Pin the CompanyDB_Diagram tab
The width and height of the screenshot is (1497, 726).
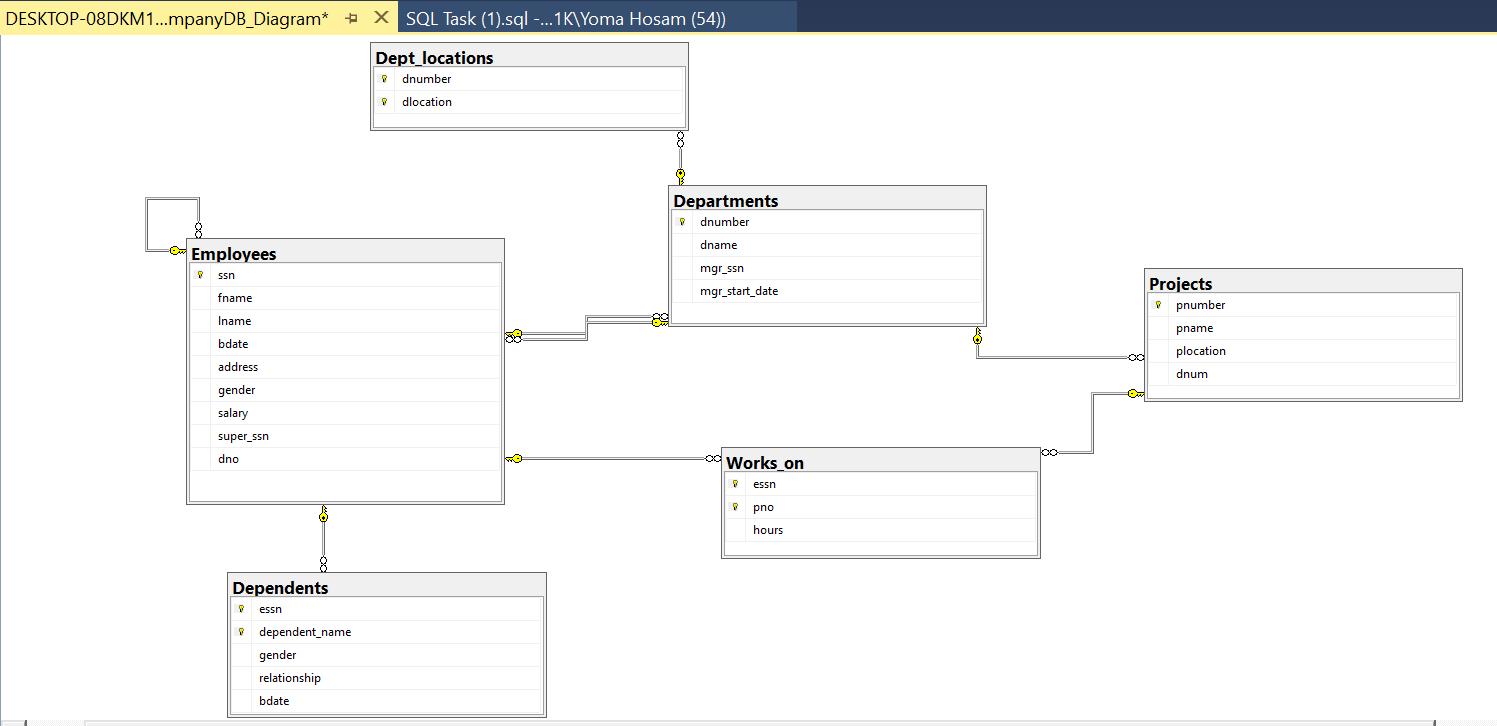351,19
